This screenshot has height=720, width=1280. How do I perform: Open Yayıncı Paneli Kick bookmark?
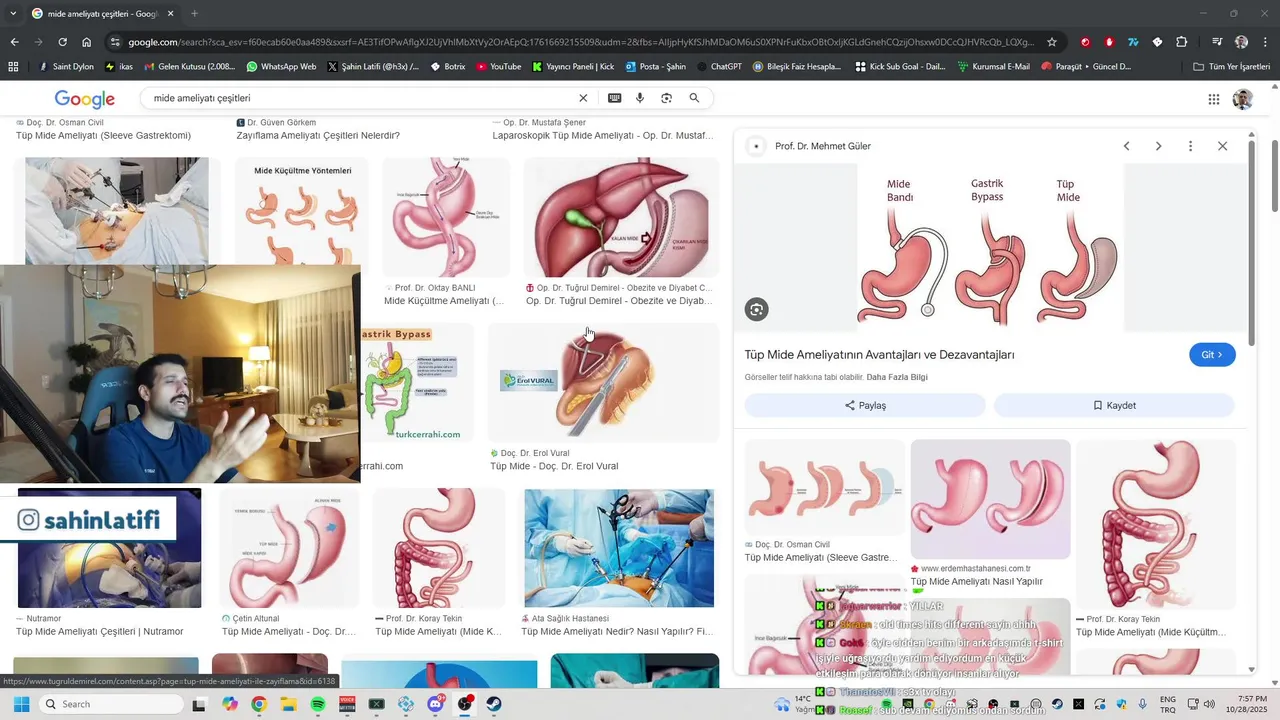573,66
